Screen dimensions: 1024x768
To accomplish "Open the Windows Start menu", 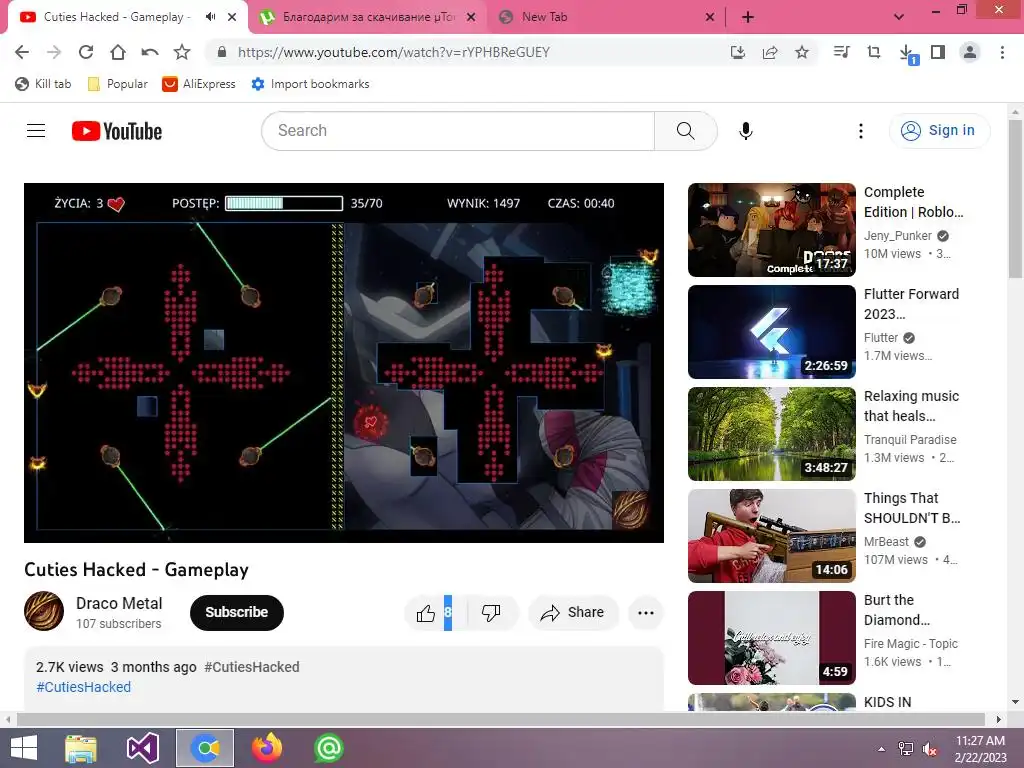I will (24, 748).
